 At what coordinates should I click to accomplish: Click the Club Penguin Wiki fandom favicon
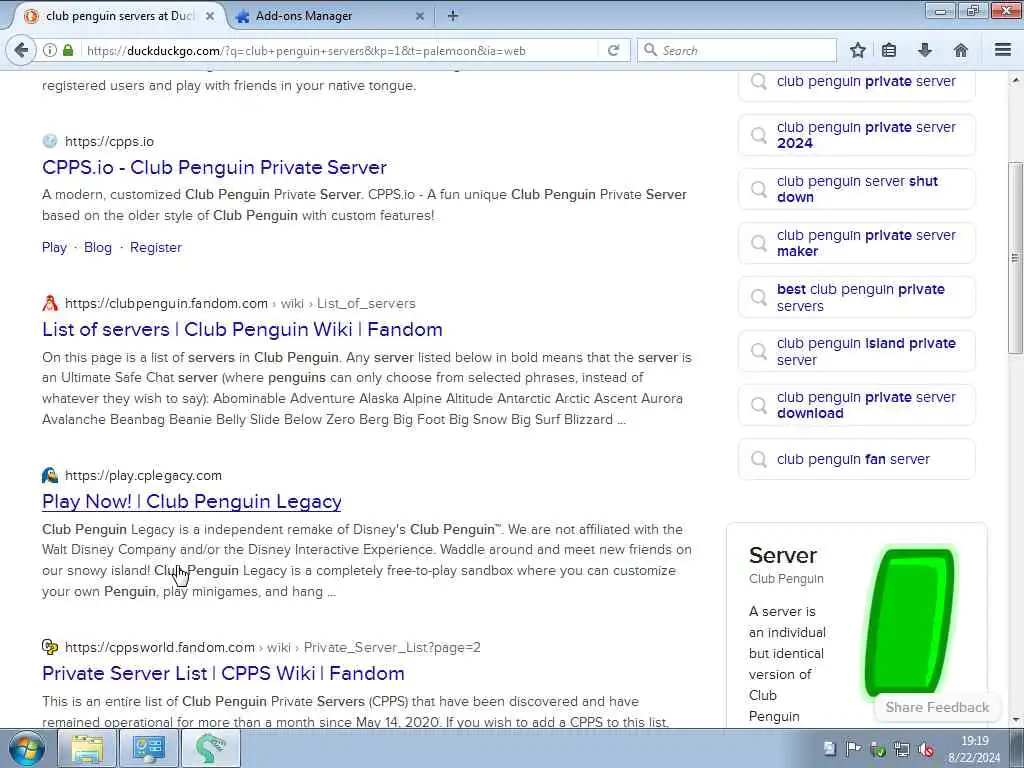coord(50,303)
